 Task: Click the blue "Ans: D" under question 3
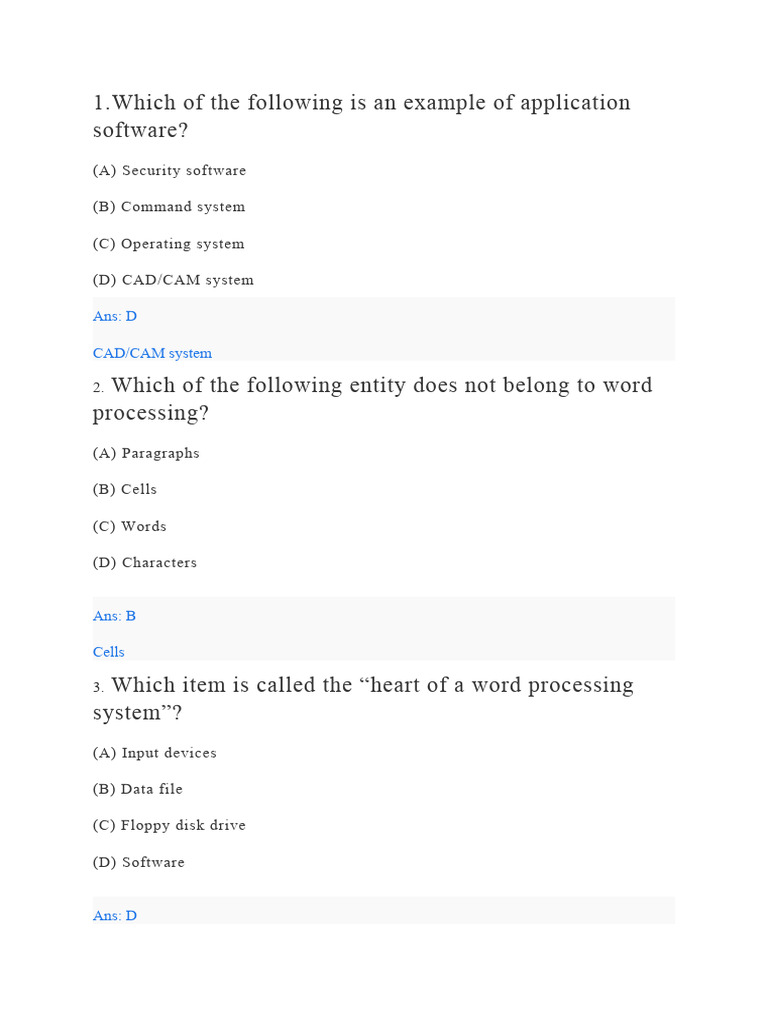coord(115,916)
